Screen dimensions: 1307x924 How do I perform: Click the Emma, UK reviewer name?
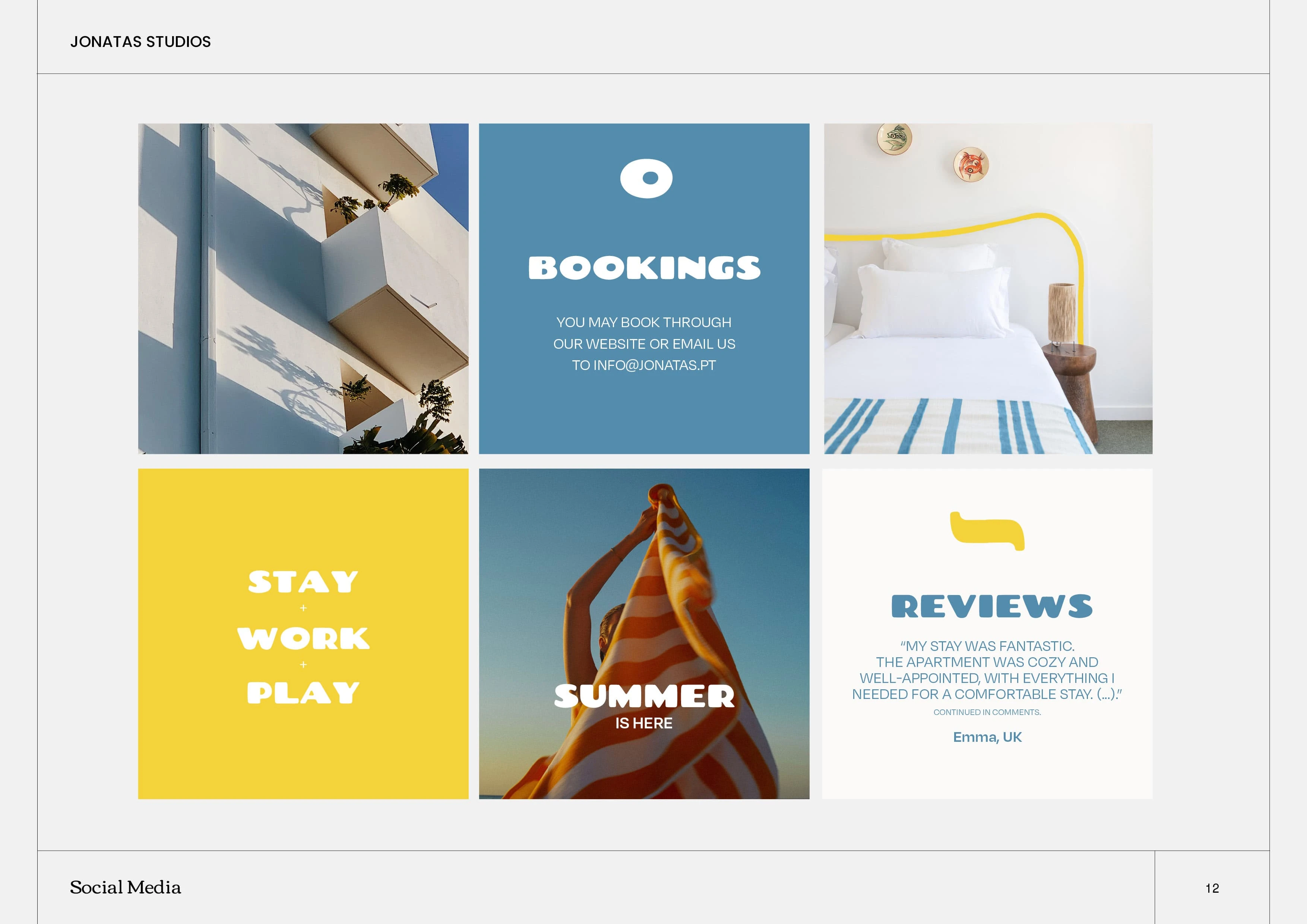tap(988, 737)
